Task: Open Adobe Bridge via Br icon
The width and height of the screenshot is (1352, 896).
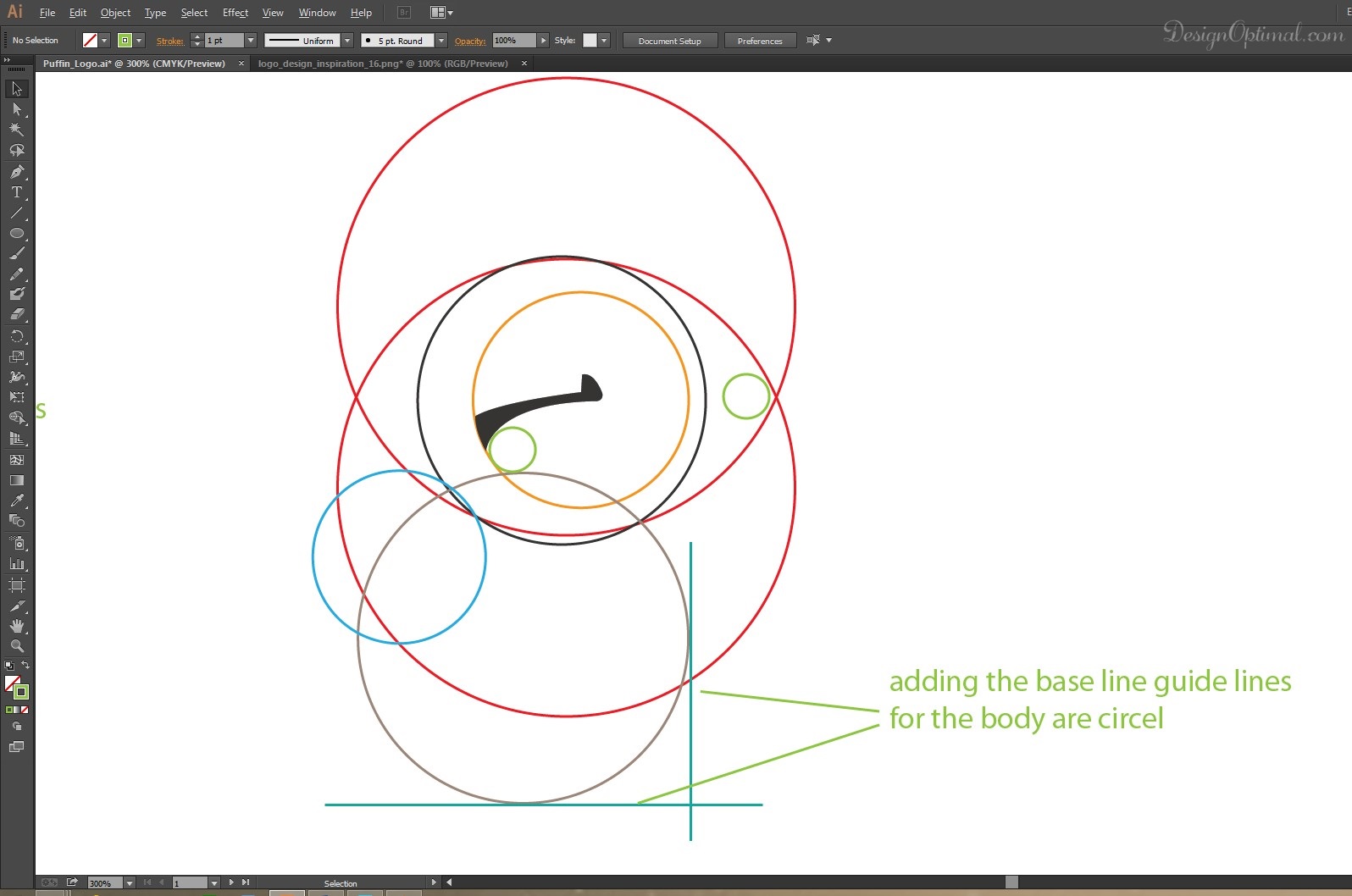Action: pos(404,13)
